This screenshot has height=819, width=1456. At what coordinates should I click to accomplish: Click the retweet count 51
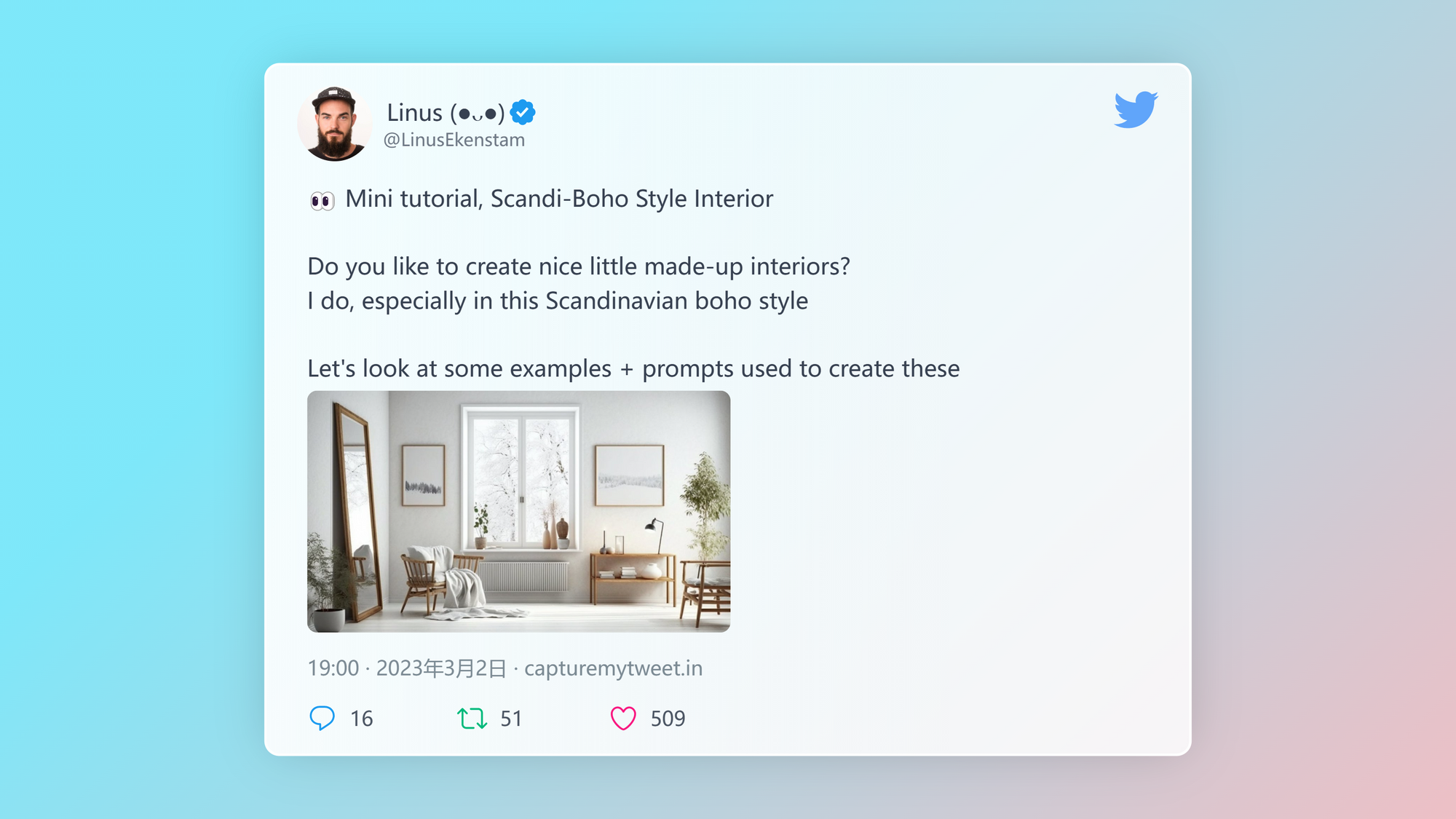tap(511, 719)
